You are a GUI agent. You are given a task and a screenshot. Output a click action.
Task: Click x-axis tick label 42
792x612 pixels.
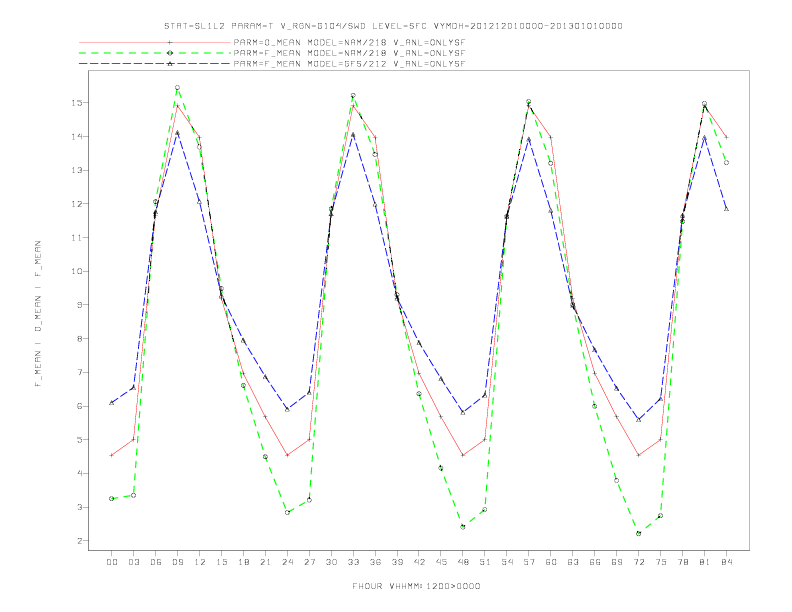point(419,562)
